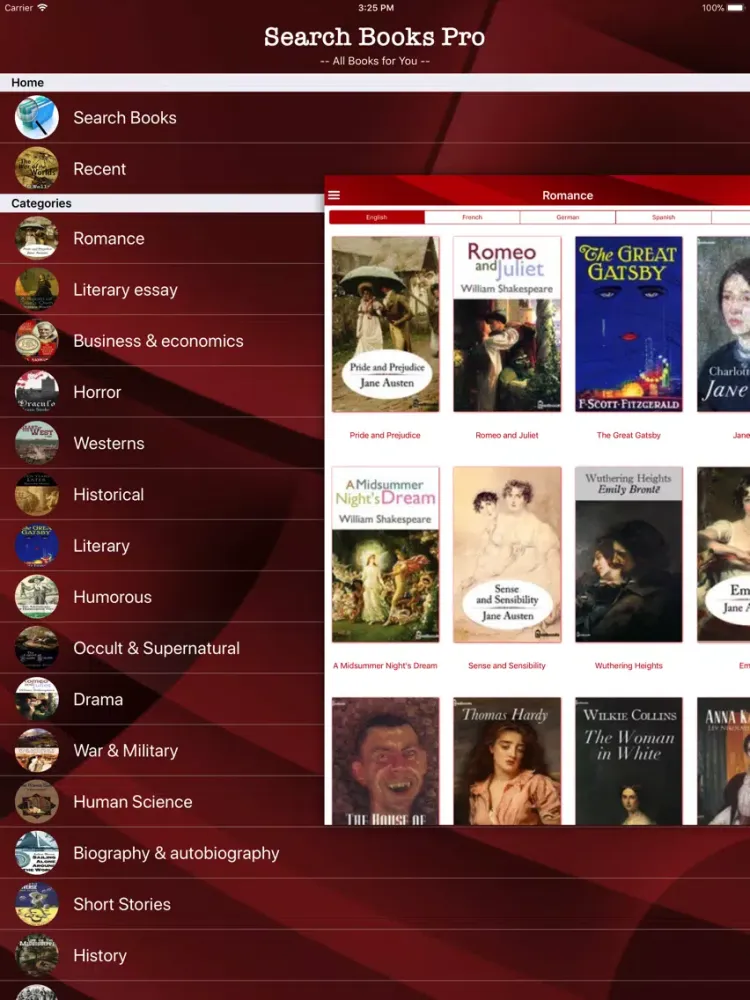The height and width of the screenshot is (1000, 750).
Task: Open the Wuthering Heights cover
Action: pyautogui.click(x=629, y=554)
